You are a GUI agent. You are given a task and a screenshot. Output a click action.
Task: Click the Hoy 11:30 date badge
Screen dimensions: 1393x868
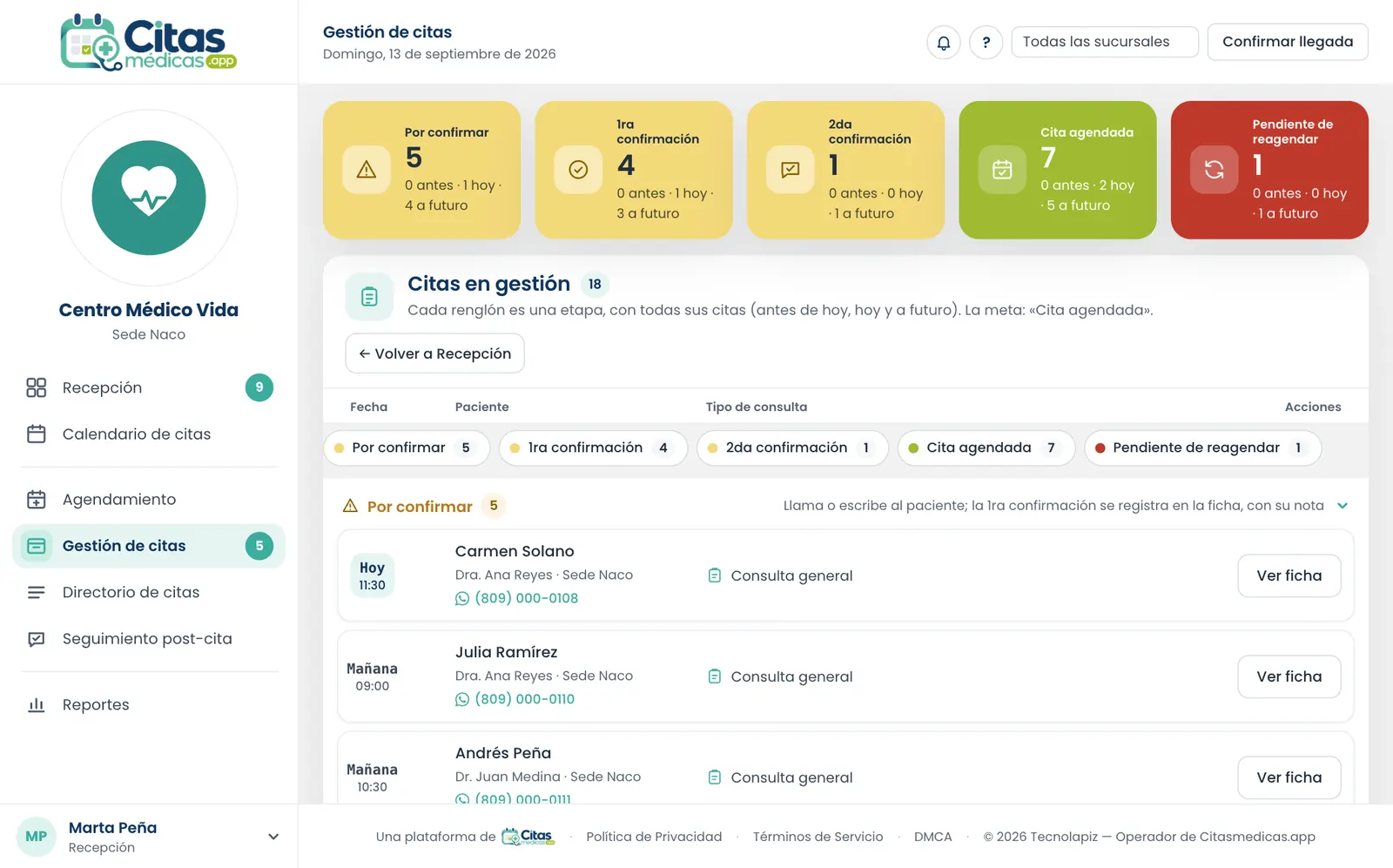click(x=372, y=575)
